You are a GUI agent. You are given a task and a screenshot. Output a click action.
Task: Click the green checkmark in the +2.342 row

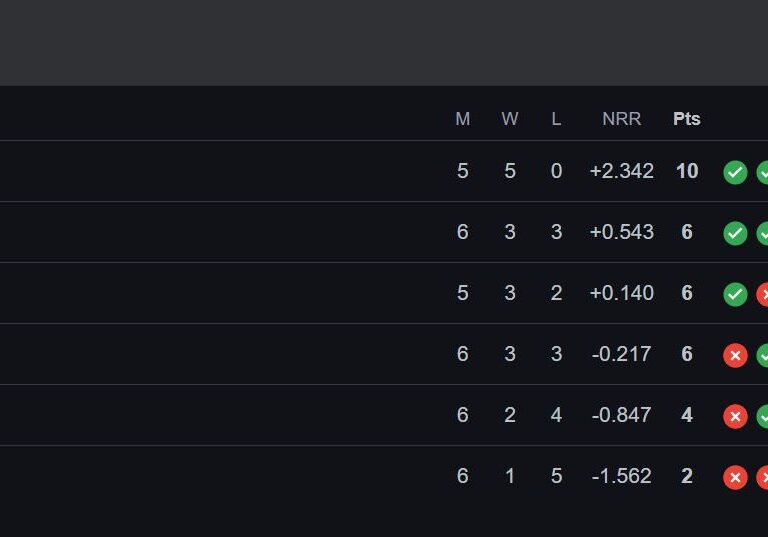click(x=735, y=172)
